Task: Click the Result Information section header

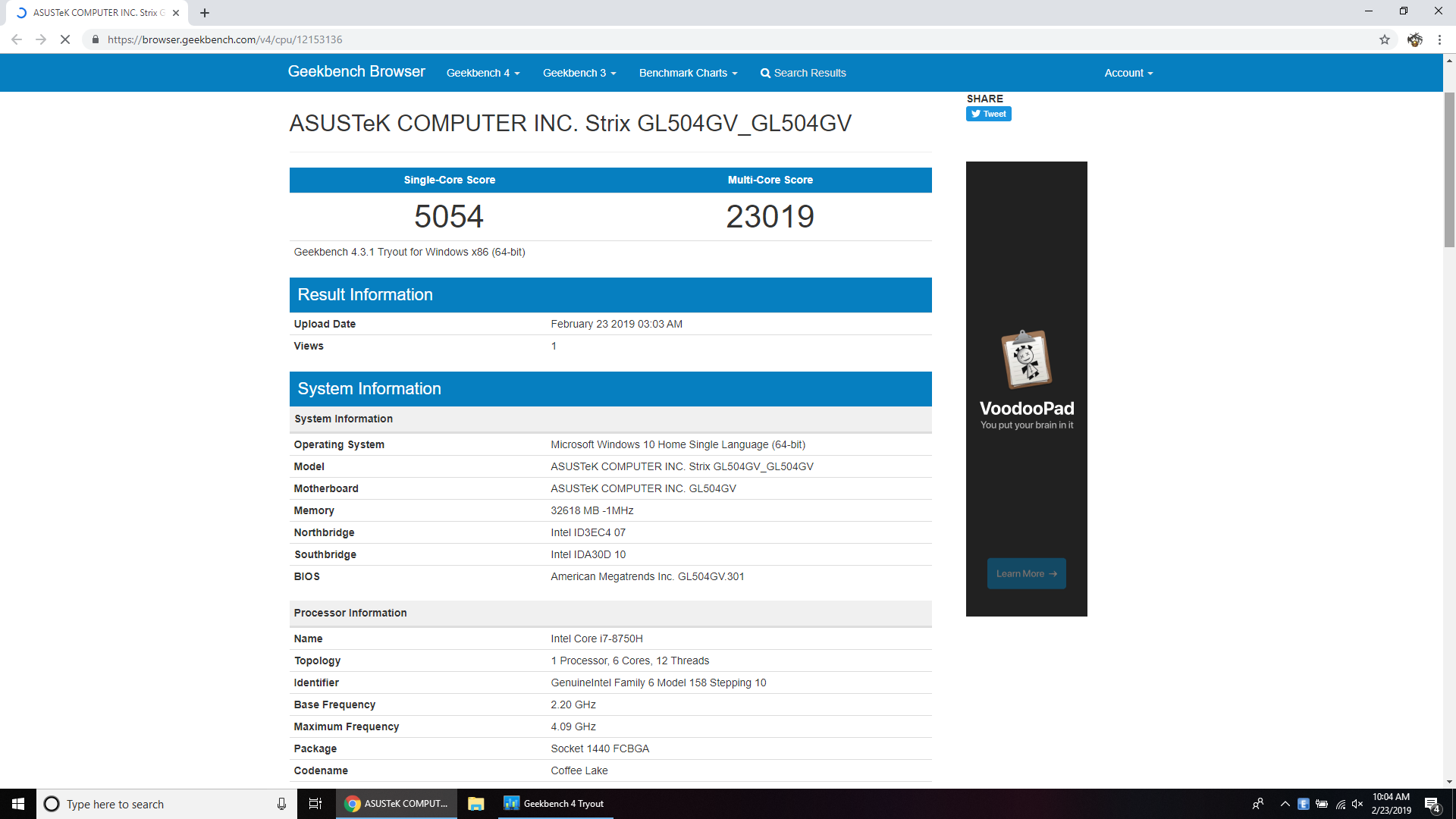Action: [x=610, y=295]
